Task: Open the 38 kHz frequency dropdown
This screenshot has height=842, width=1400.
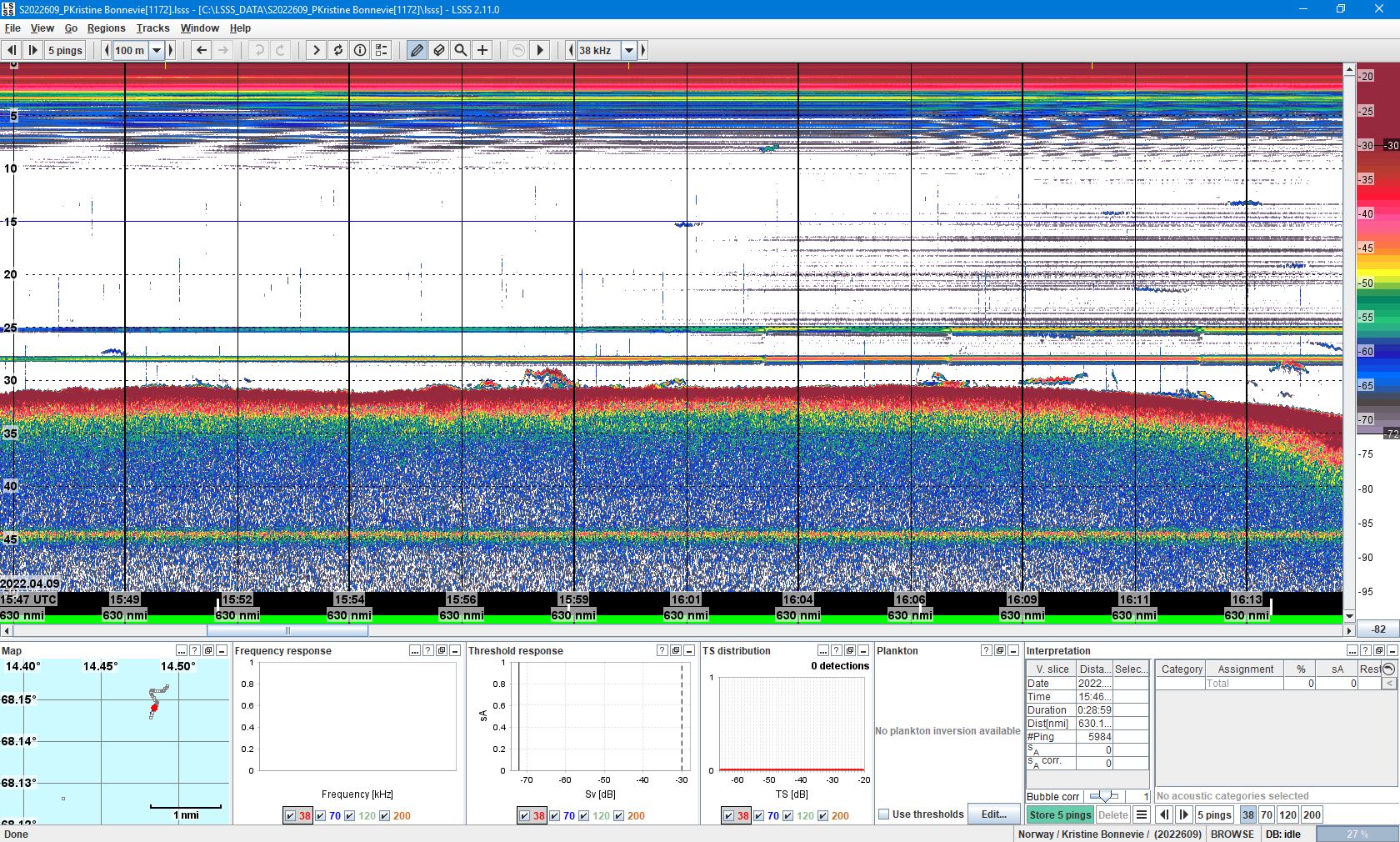Action: tap(629, 50)
